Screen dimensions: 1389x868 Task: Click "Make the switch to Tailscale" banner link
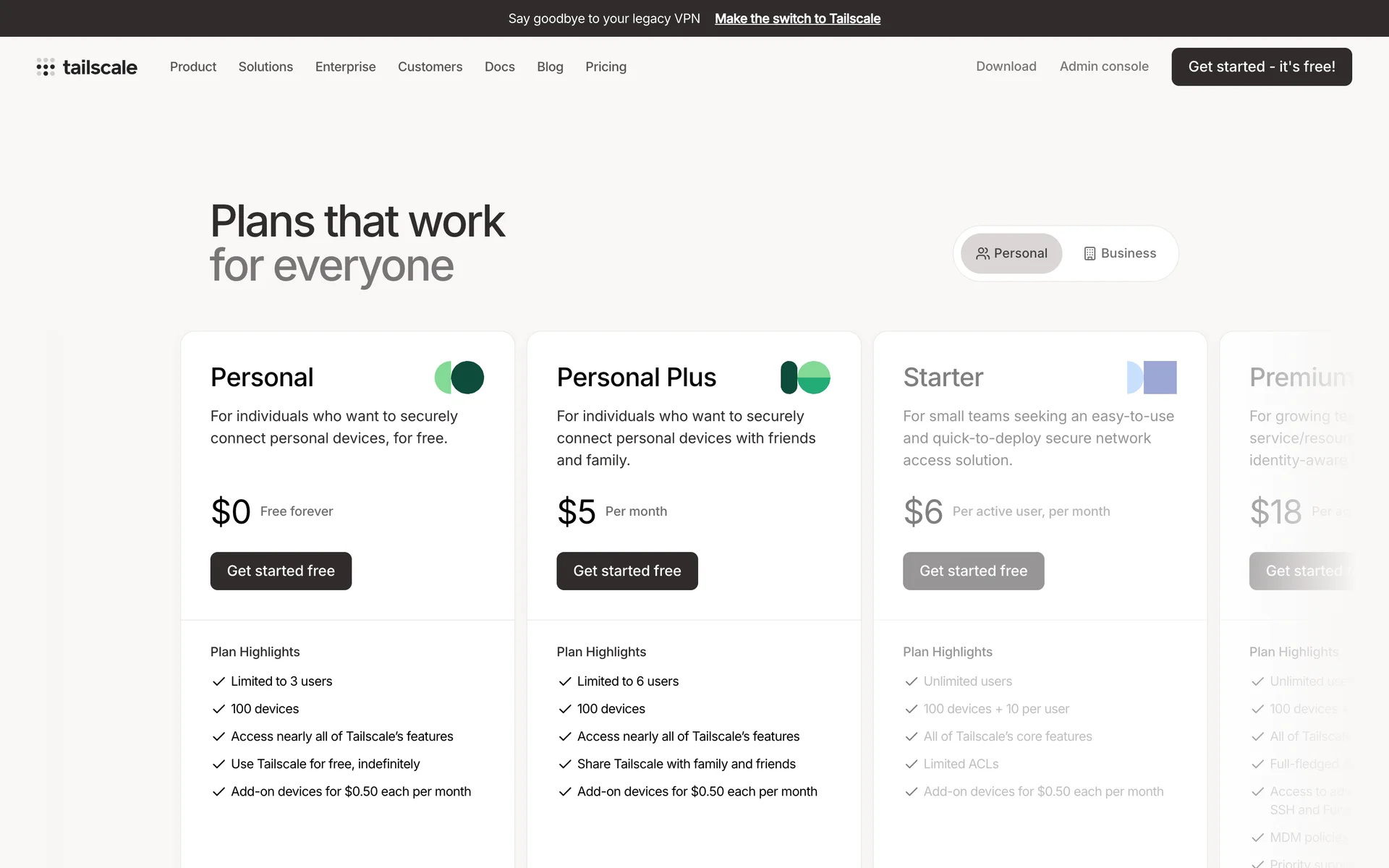pos(797,19)
